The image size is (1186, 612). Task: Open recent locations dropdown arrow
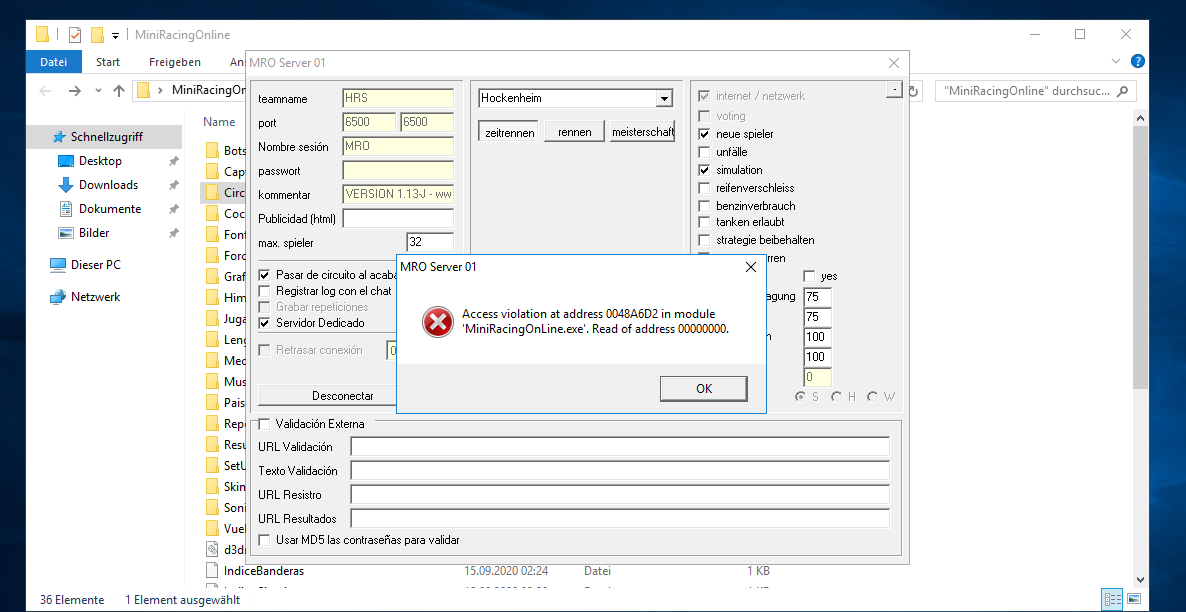pyautogui.click(x=98, y=91)
